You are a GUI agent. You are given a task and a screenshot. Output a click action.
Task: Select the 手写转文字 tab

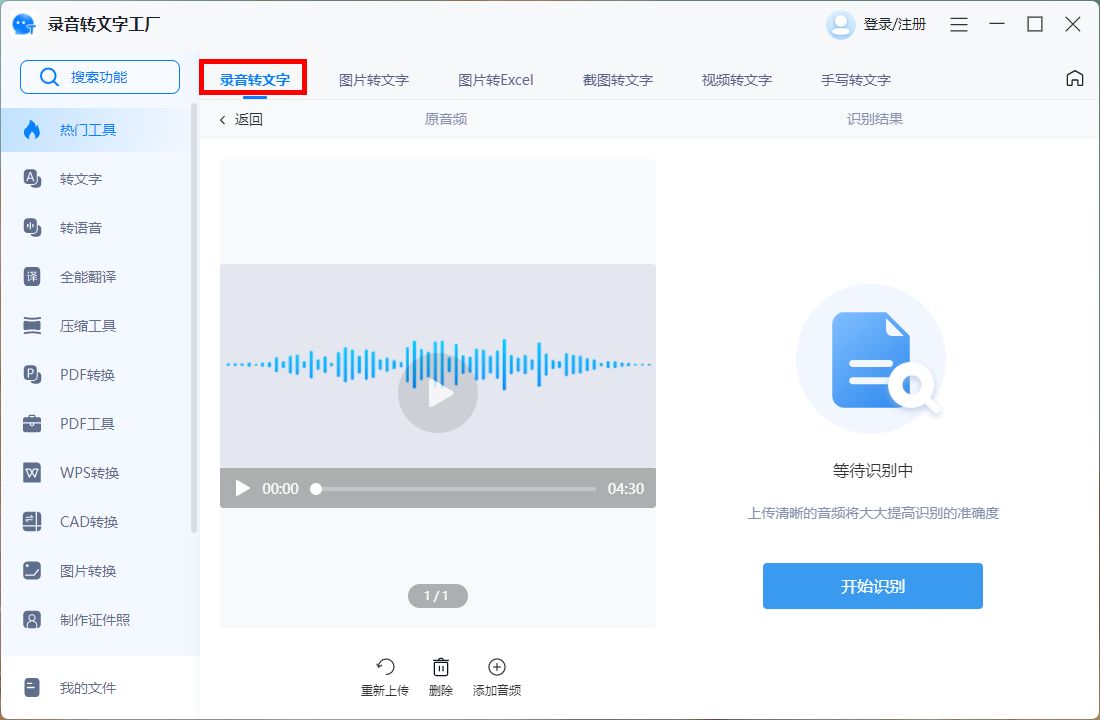coord(856,80)
